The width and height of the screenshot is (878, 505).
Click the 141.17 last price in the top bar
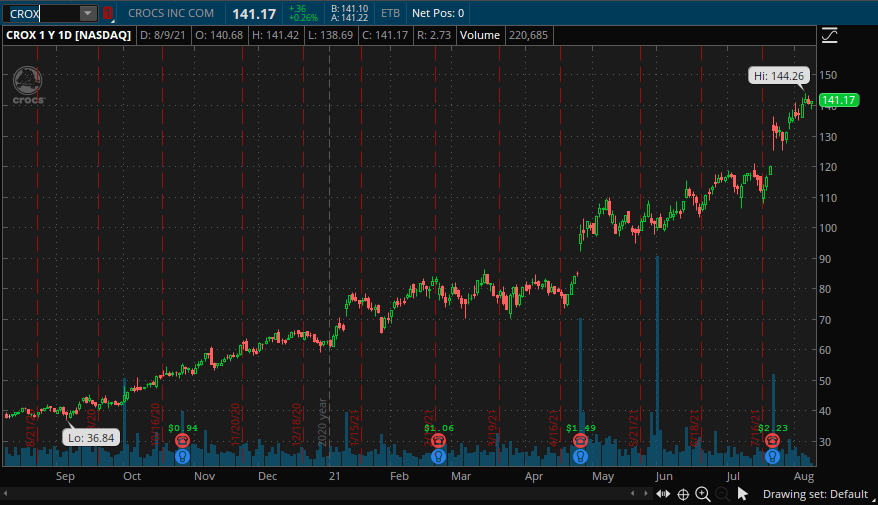tap(254, 14)
